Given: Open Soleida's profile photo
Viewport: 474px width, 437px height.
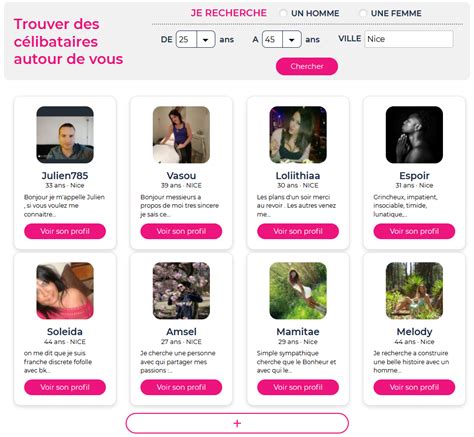Looking at the screenshot, I should point(65,291).
